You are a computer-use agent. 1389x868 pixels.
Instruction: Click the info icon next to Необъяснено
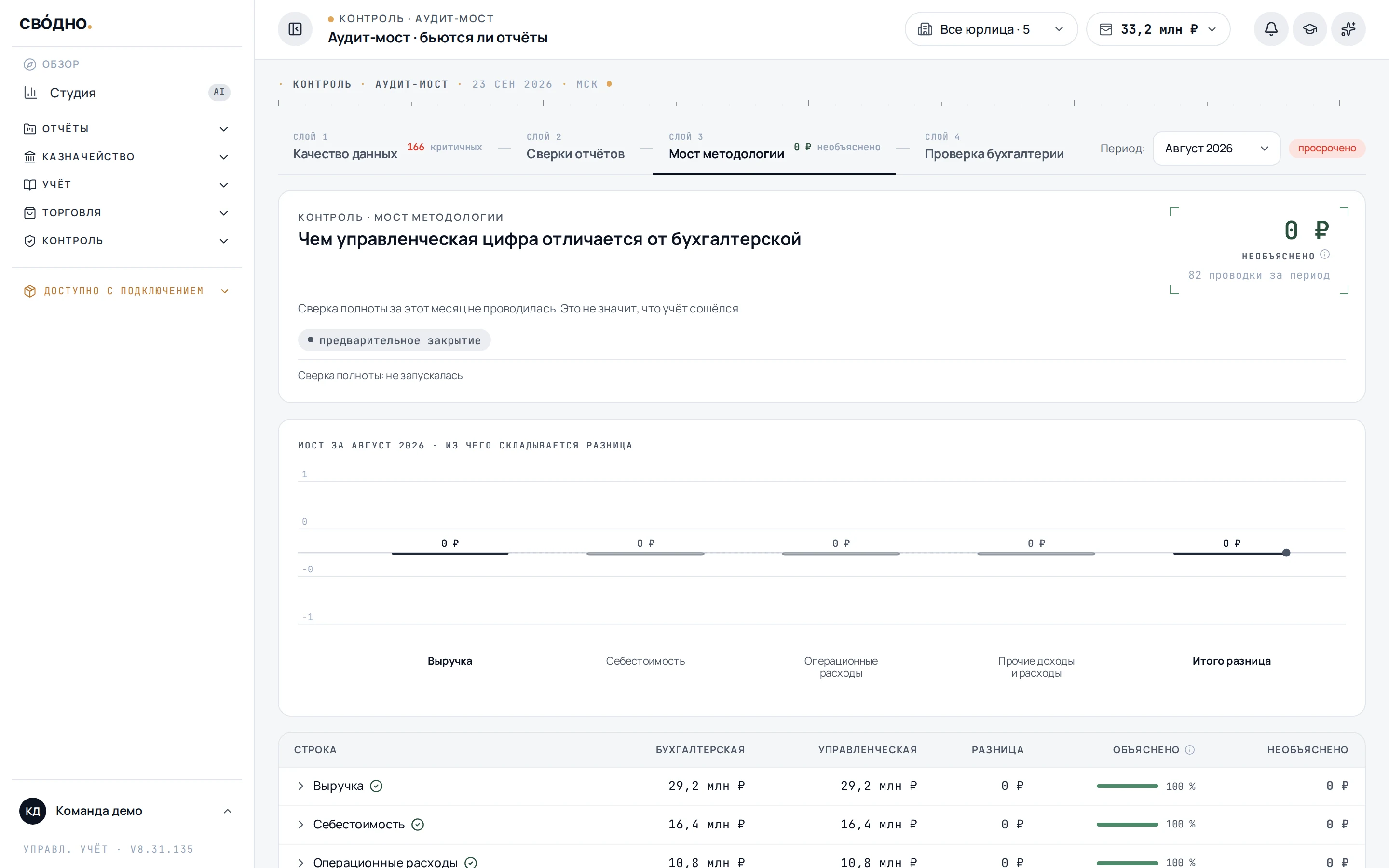[1325, 254]
